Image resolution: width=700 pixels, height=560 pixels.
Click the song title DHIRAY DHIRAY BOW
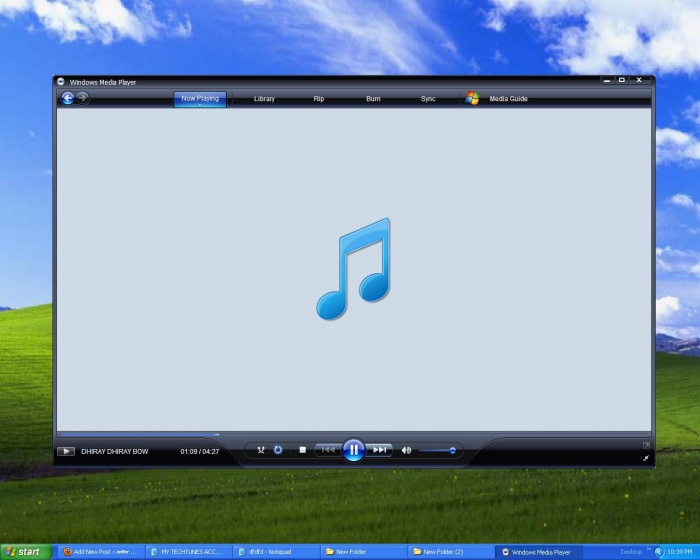point(115,451)
